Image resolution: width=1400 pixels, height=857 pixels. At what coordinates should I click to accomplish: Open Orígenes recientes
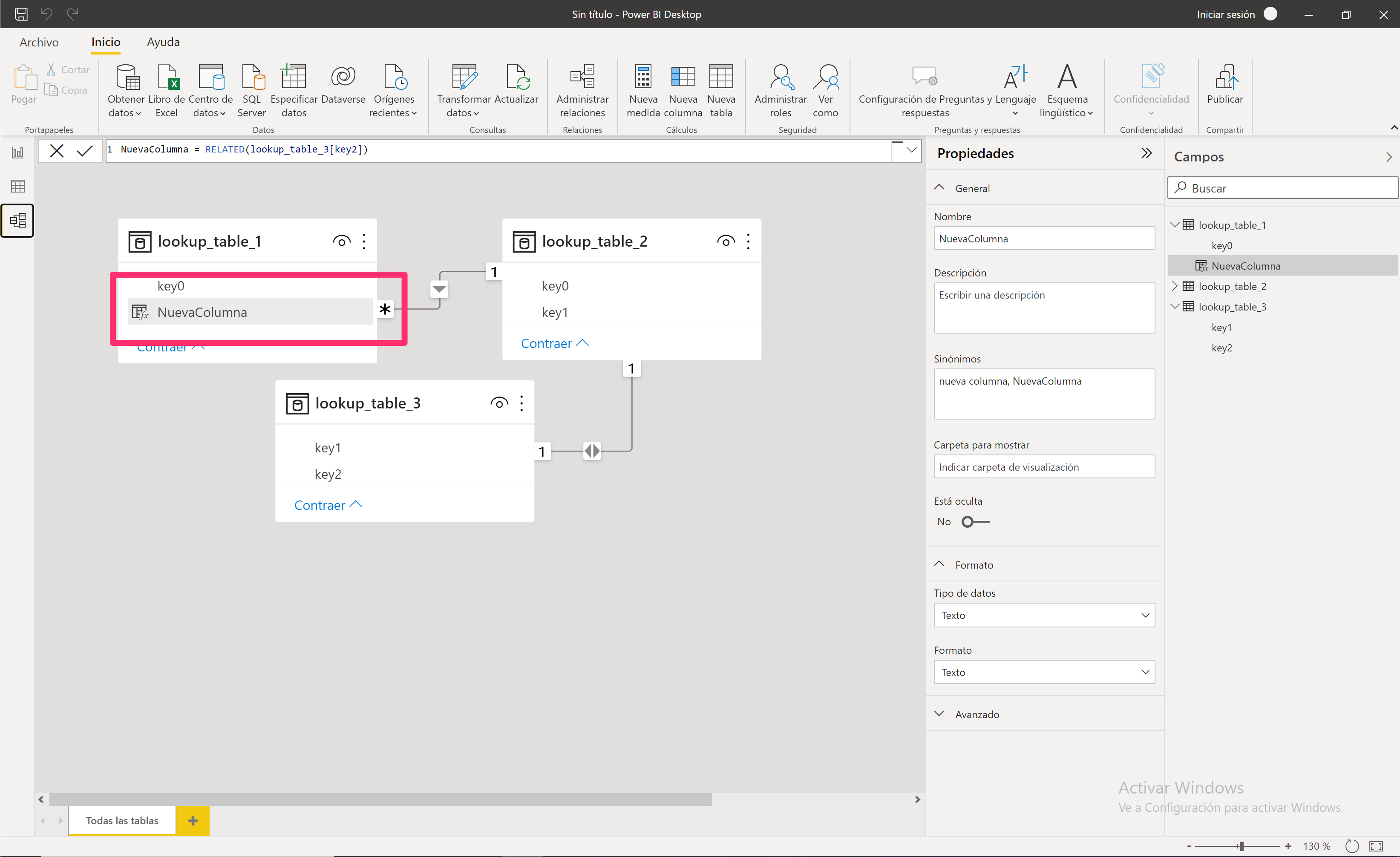pos(393,91)
